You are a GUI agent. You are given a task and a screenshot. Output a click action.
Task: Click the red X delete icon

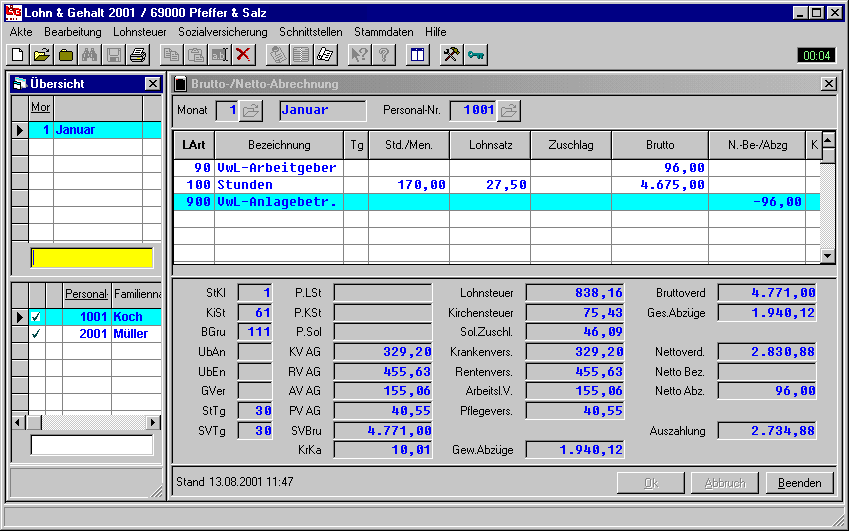pyautogui.click(x=244, y=55)
